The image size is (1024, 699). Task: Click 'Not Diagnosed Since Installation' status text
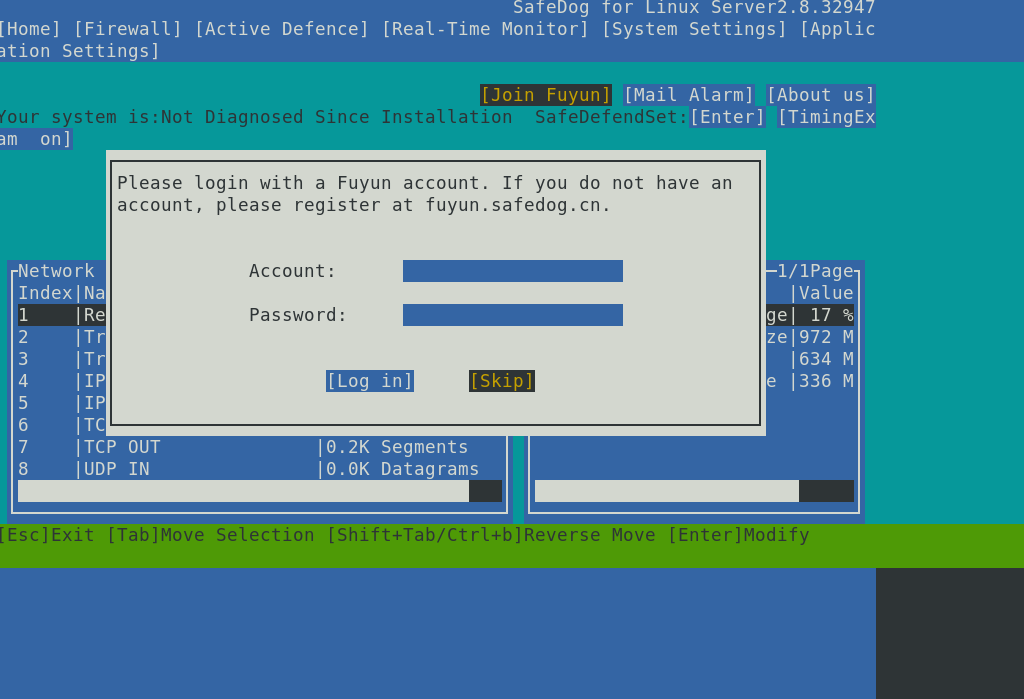pos(336,118)
